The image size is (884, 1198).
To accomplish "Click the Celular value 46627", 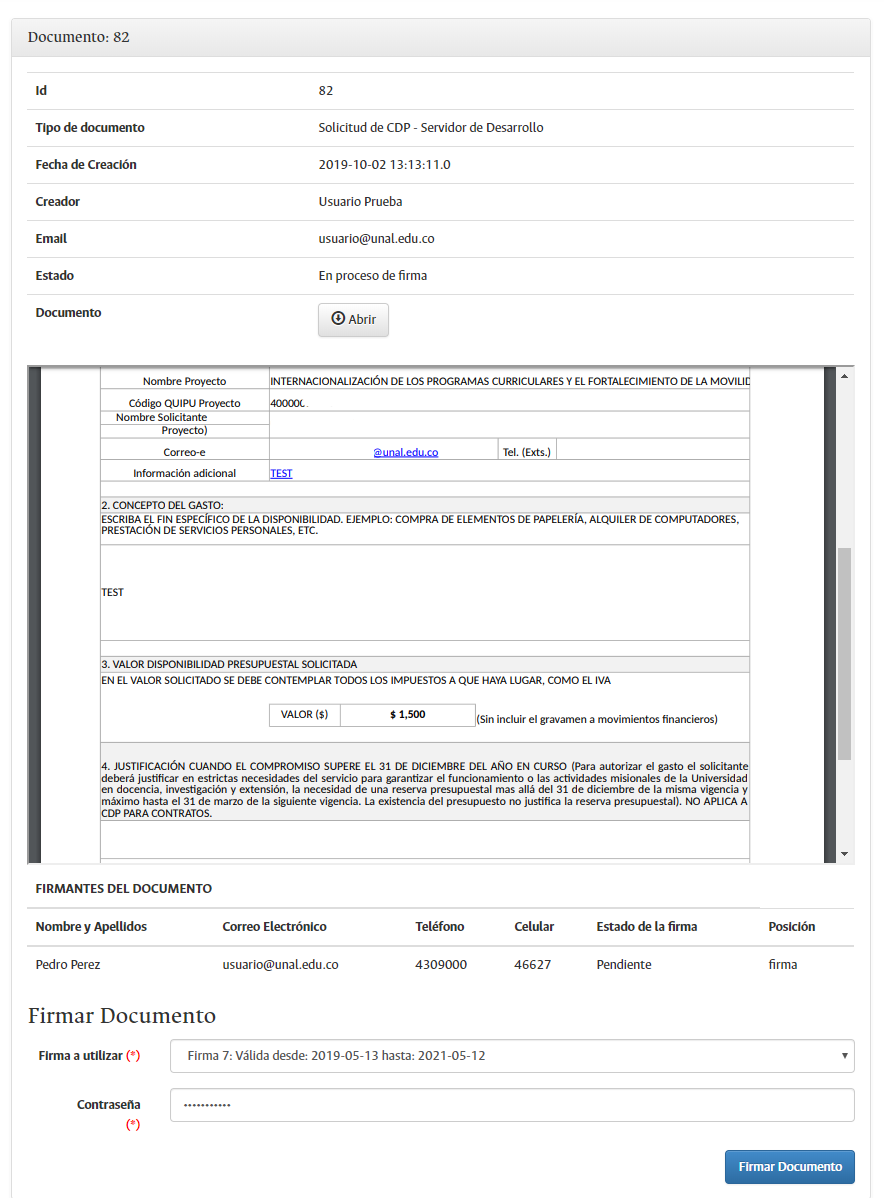I will tap(533, 965).
